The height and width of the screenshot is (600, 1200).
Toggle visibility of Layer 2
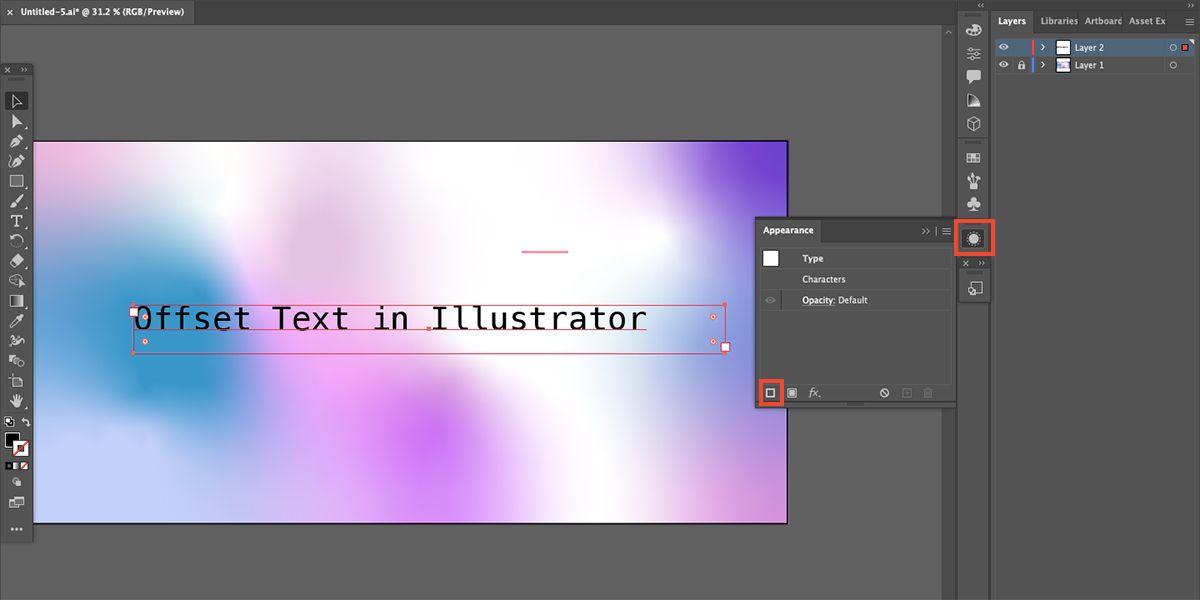[1004, 47]
